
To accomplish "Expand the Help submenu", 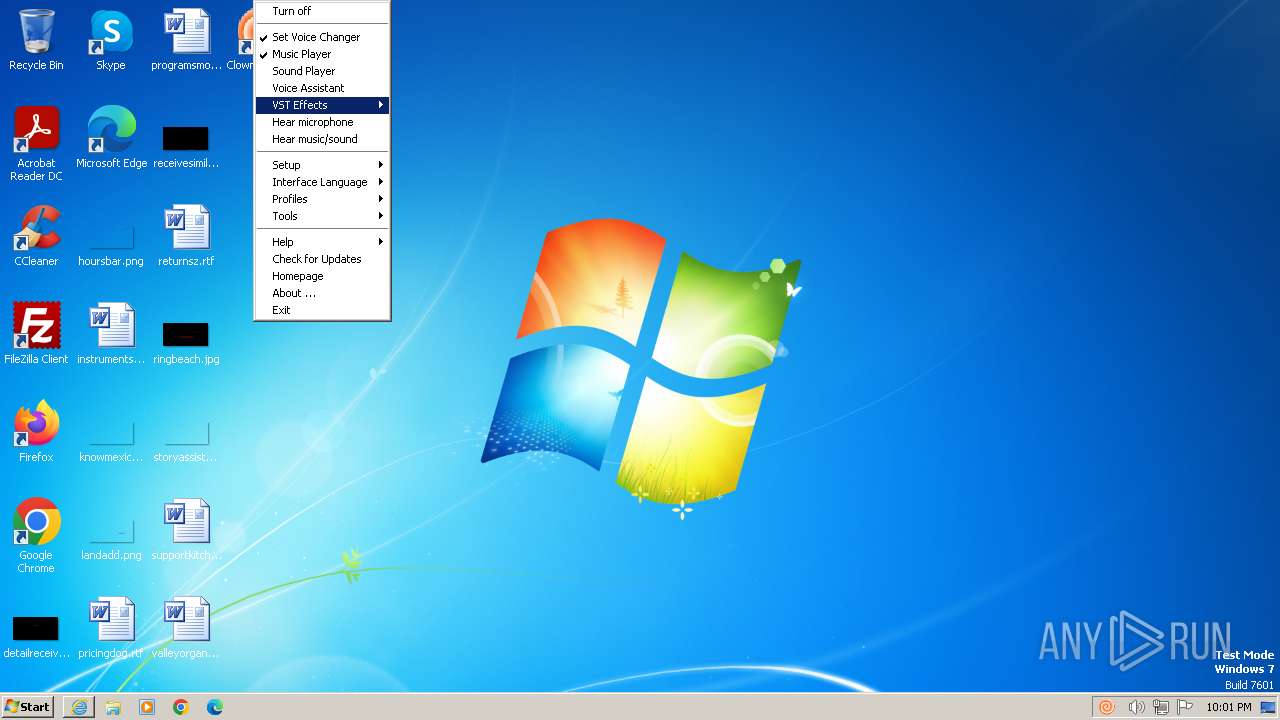I will [x=322, y=242].
